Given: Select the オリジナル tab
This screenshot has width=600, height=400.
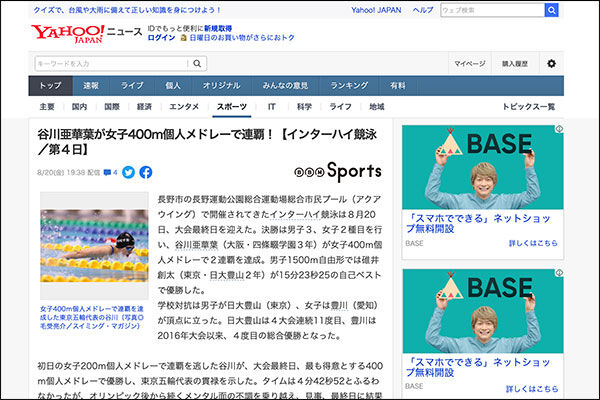Looking at the screenshot, I should pyautogui.click(x=222, y=86).
